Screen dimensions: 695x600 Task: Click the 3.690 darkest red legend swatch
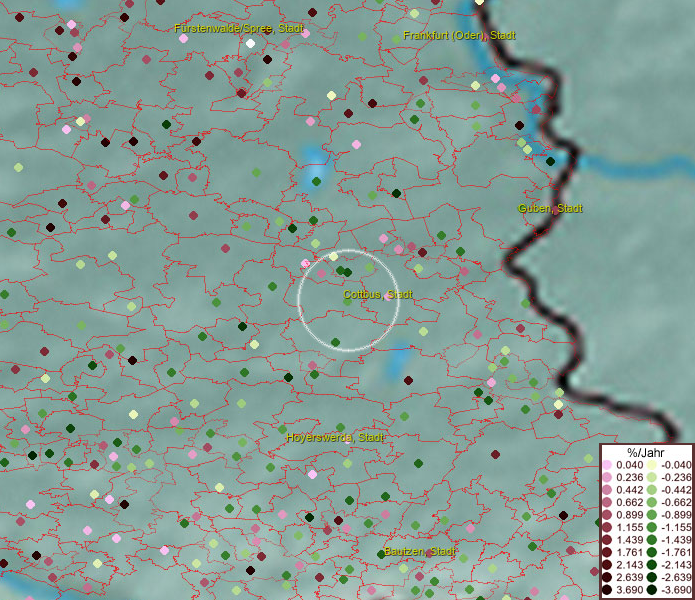click(607, 591)
